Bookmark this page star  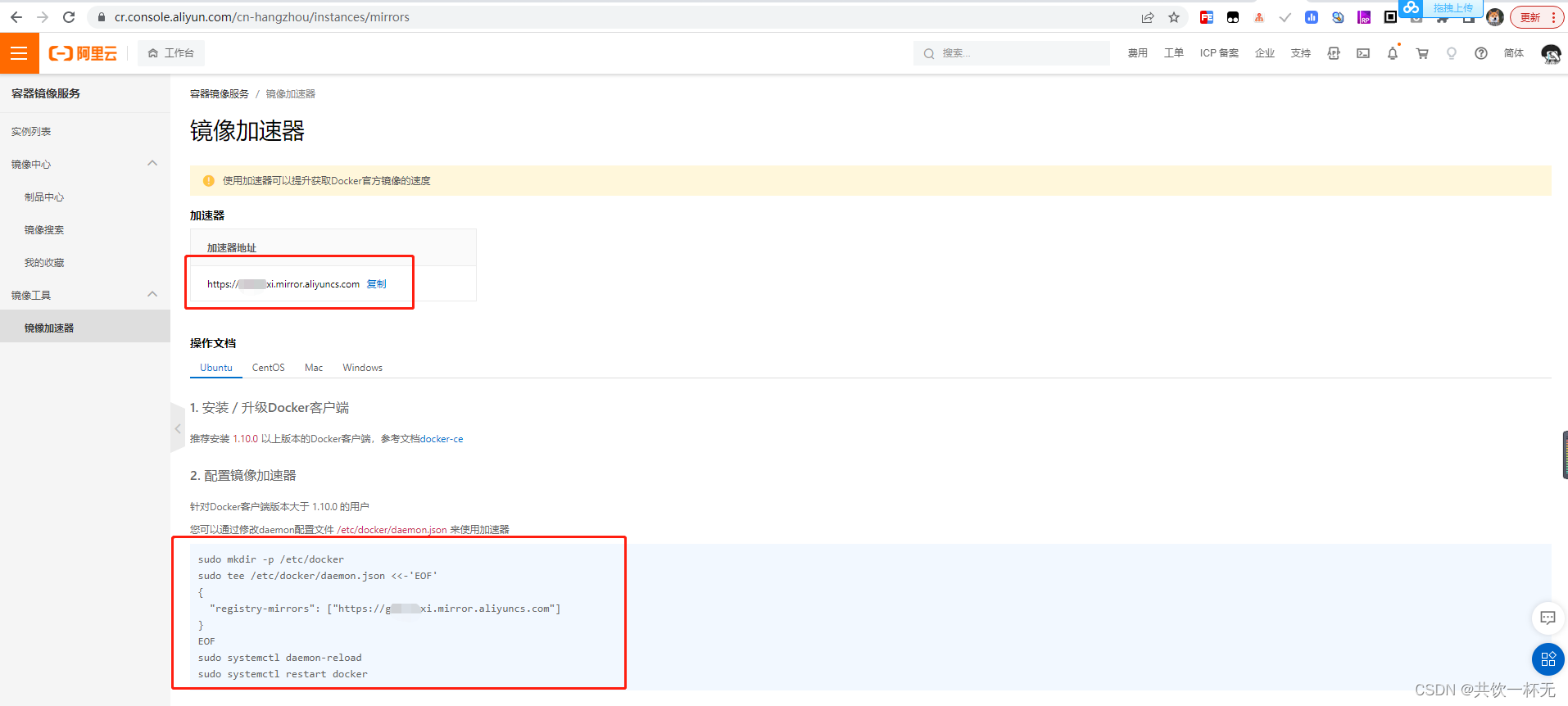click(x=1174, y=17)
